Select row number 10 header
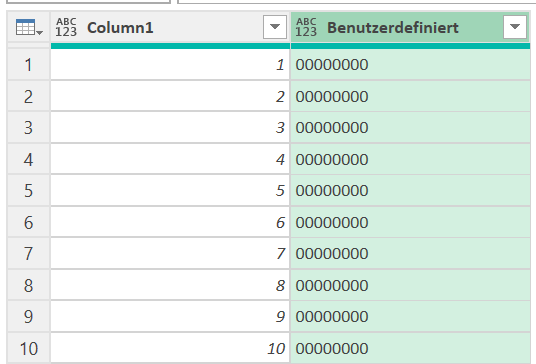Screen dimensions: 536x364 29,348
